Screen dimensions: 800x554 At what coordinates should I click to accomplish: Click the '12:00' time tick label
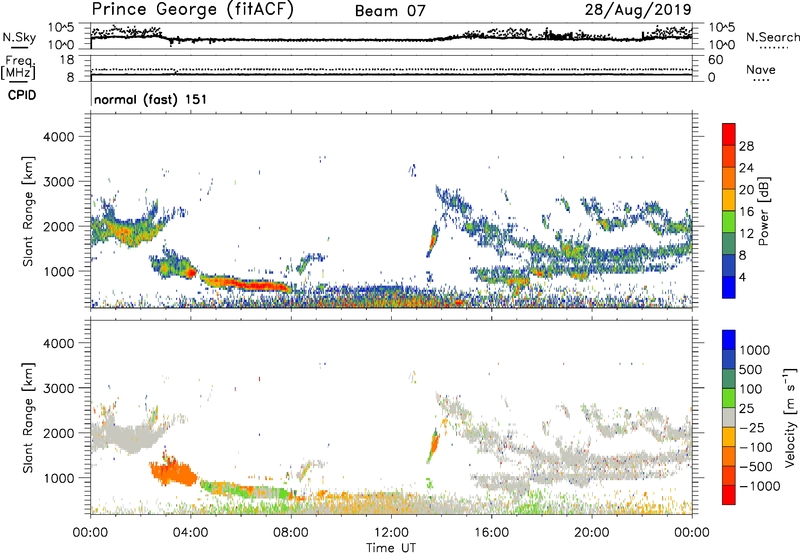[x=391, y=533]
